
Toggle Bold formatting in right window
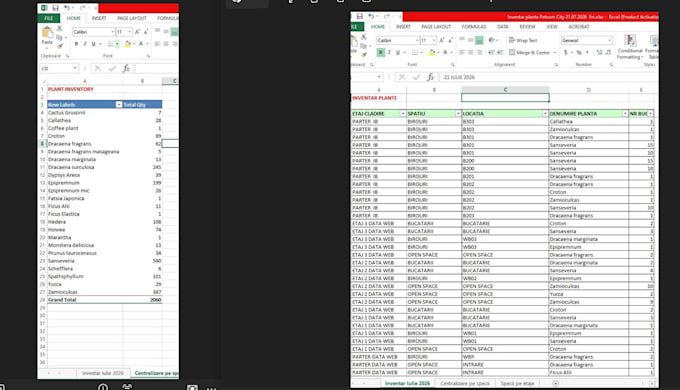[x=380, y=52]
